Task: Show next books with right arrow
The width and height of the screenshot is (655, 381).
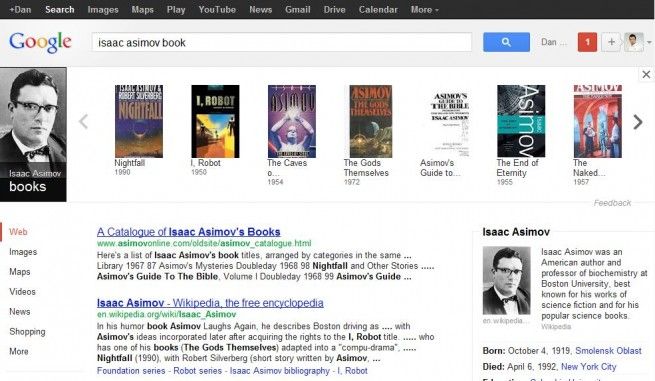Action: coord(637,122)
